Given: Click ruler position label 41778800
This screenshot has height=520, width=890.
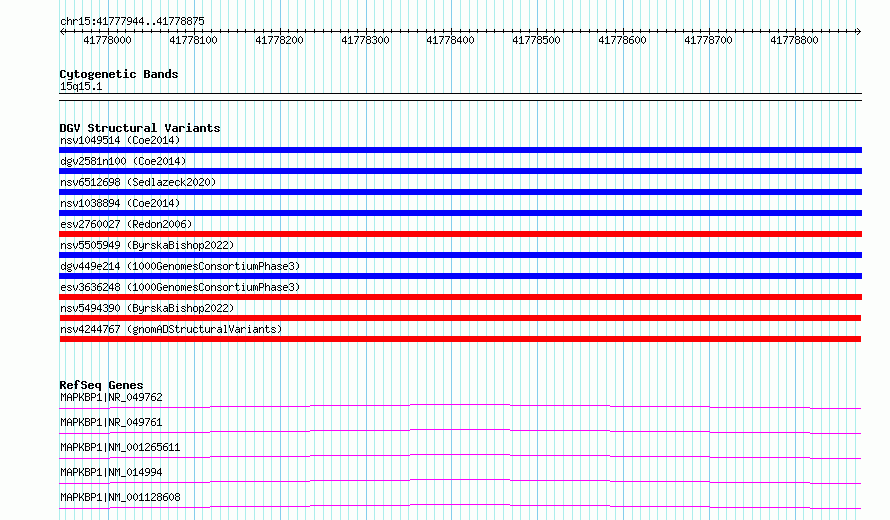Looking at the screenshot, I should point(794,40).
